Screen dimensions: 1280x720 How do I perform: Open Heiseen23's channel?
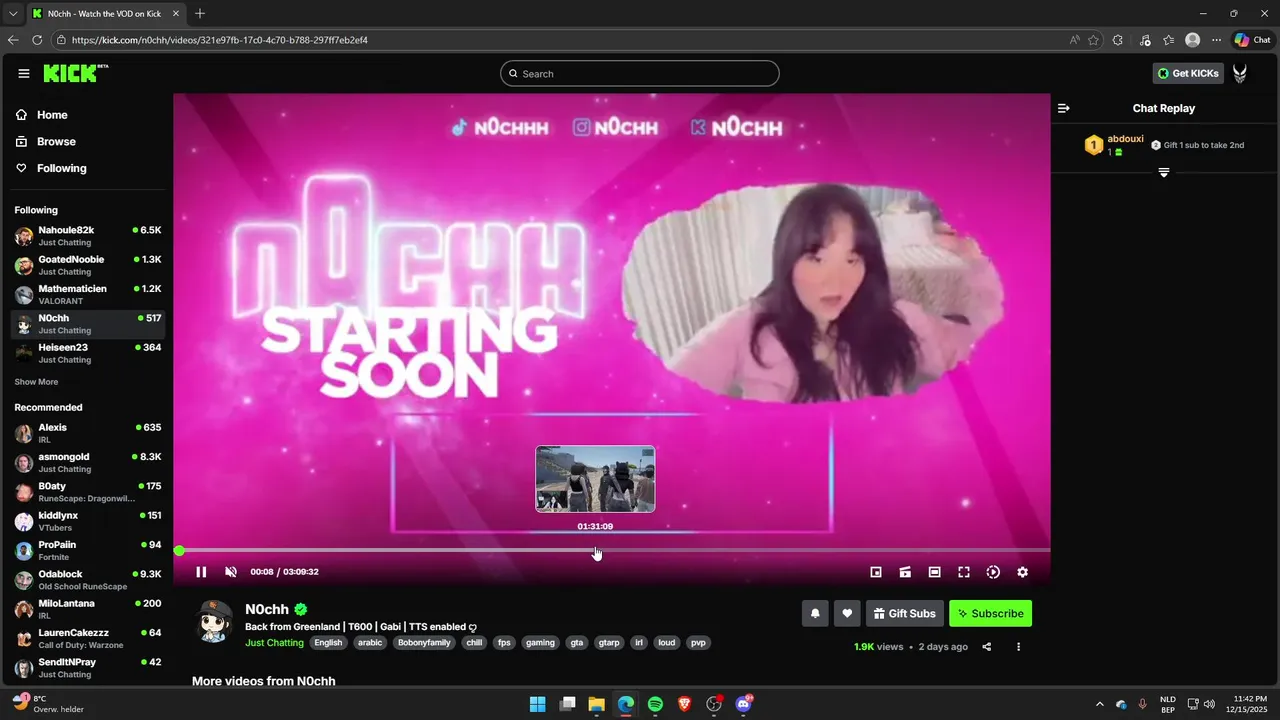(x=88, y=353)
